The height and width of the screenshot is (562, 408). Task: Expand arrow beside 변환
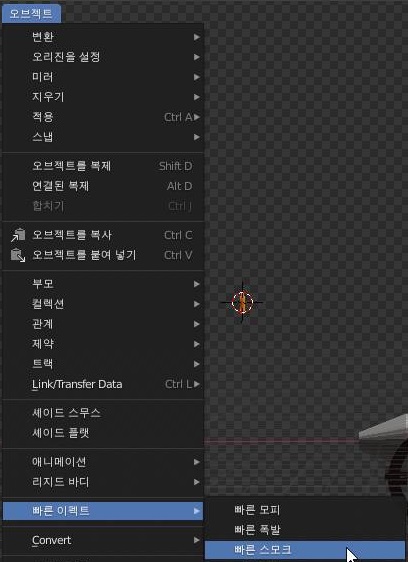tap(196, 37)
